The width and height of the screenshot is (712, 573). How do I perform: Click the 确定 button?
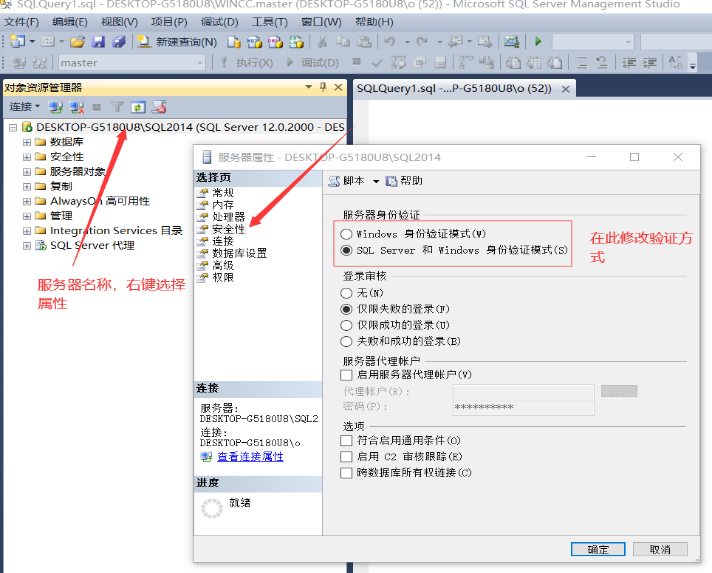pos(598,549)
